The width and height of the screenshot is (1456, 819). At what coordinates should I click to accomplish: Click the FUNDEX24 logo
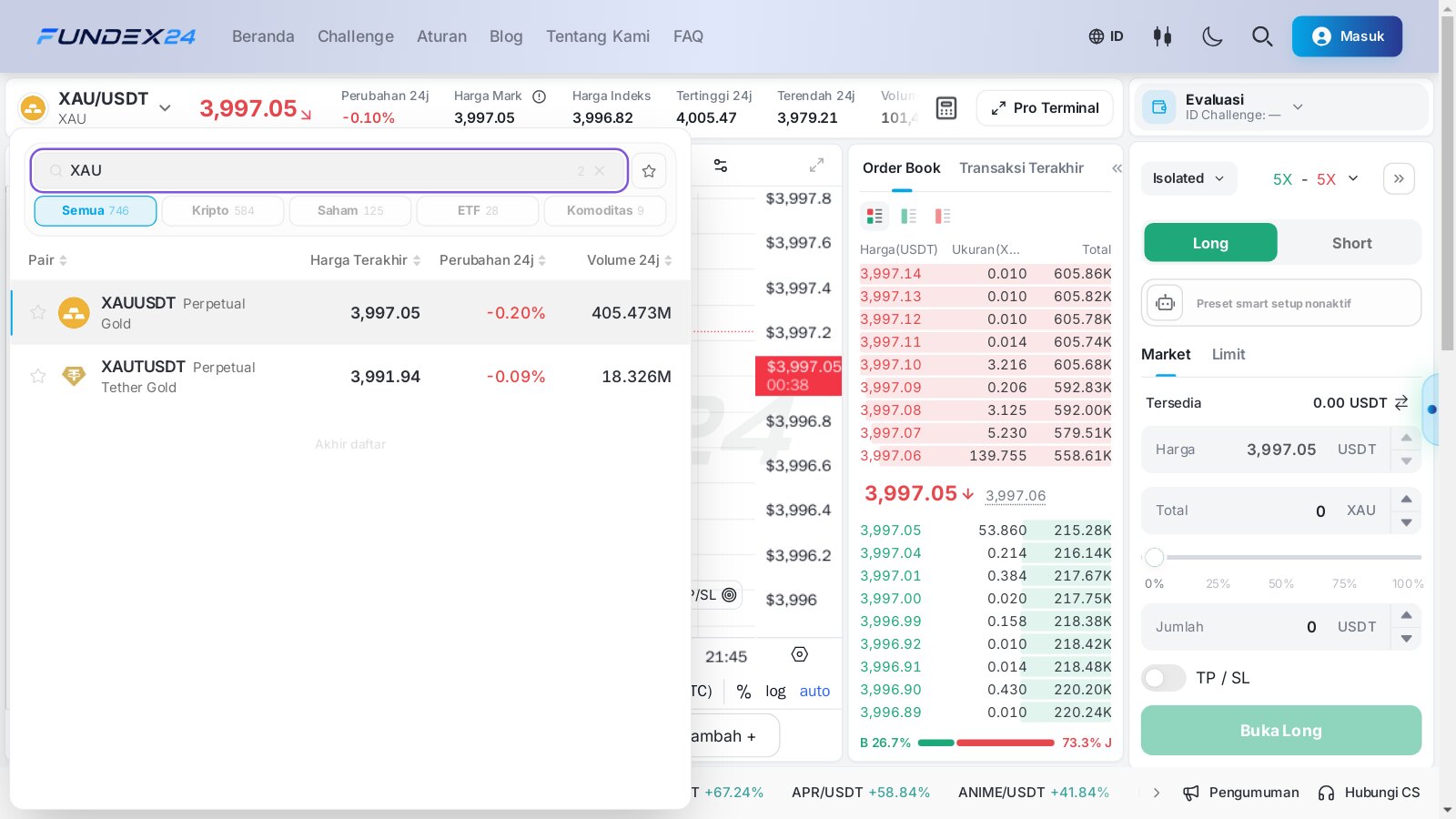[x=116, y=36]
